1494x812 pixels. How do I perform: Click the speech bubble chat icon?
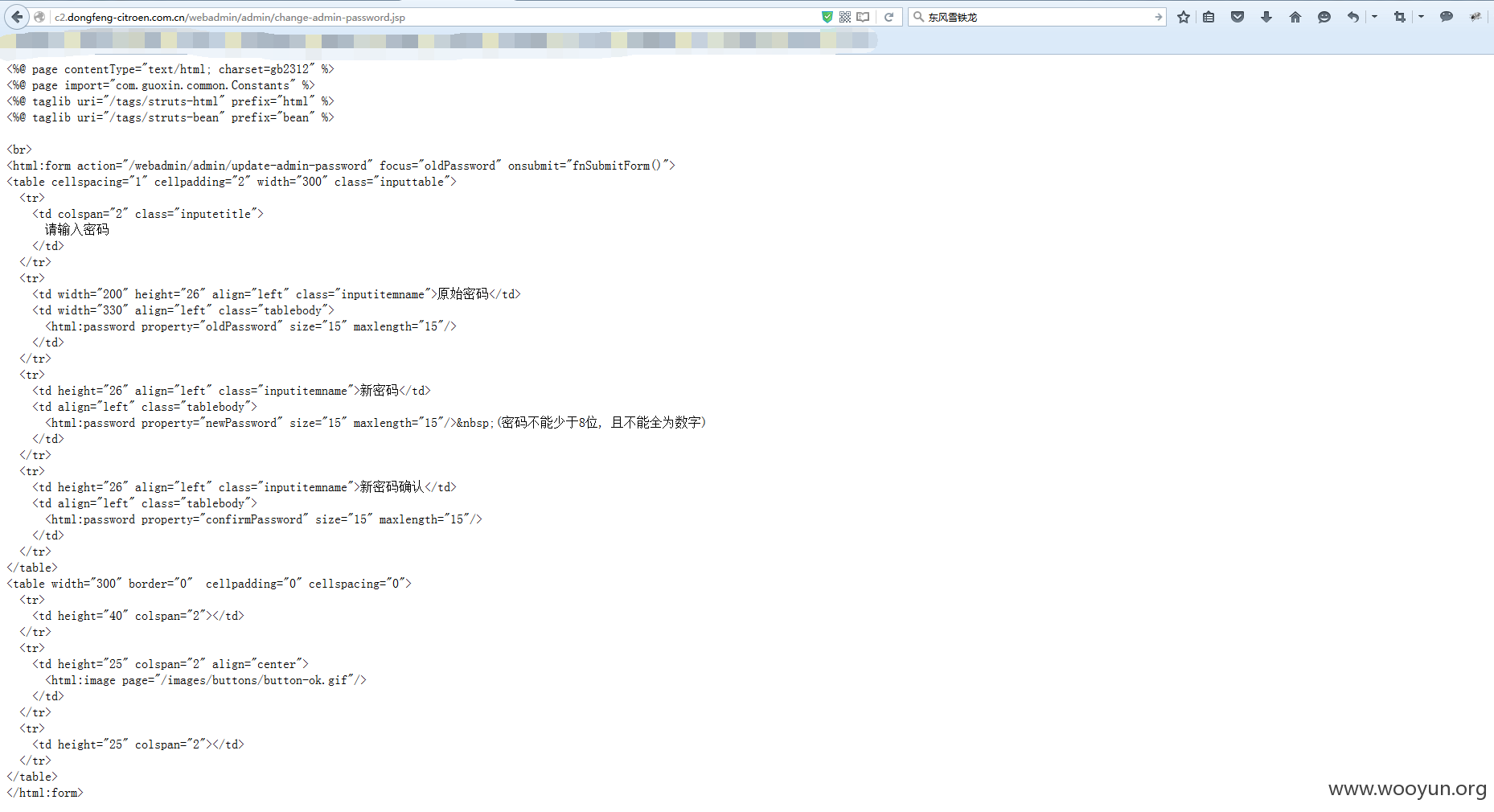pos(1447,17)
